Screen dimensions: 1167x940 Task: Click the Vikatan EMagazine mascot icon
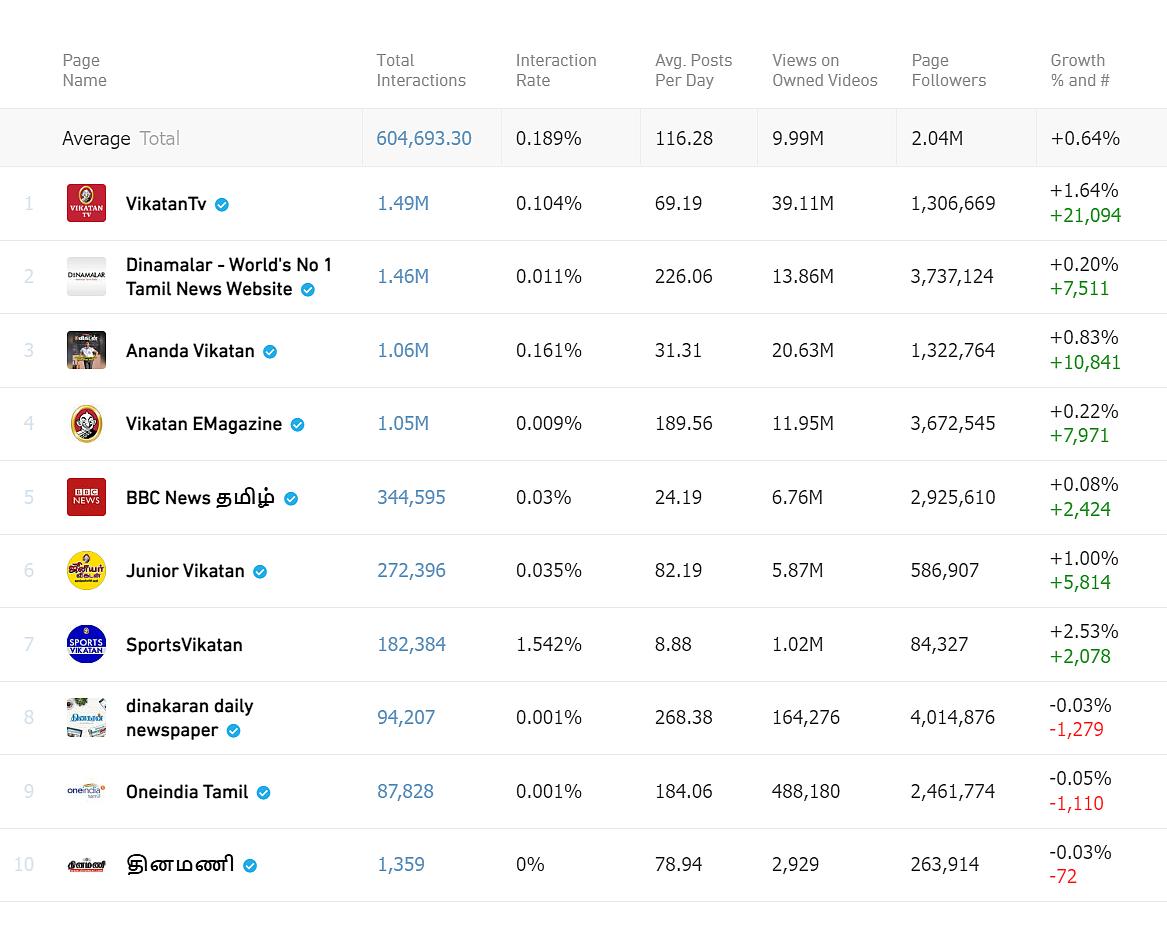(x=86, y=424)
